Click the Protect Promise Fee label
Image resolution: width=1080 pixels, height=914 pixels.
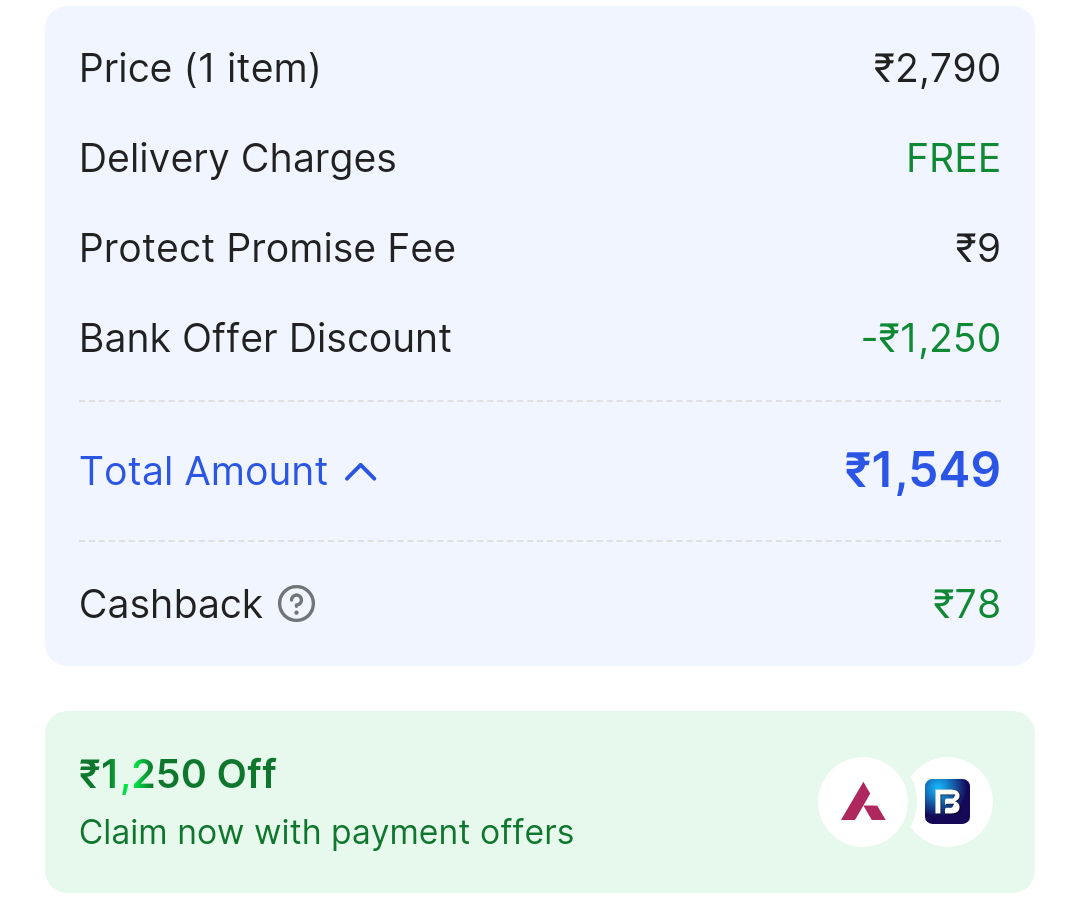click(x=267, y=248)
